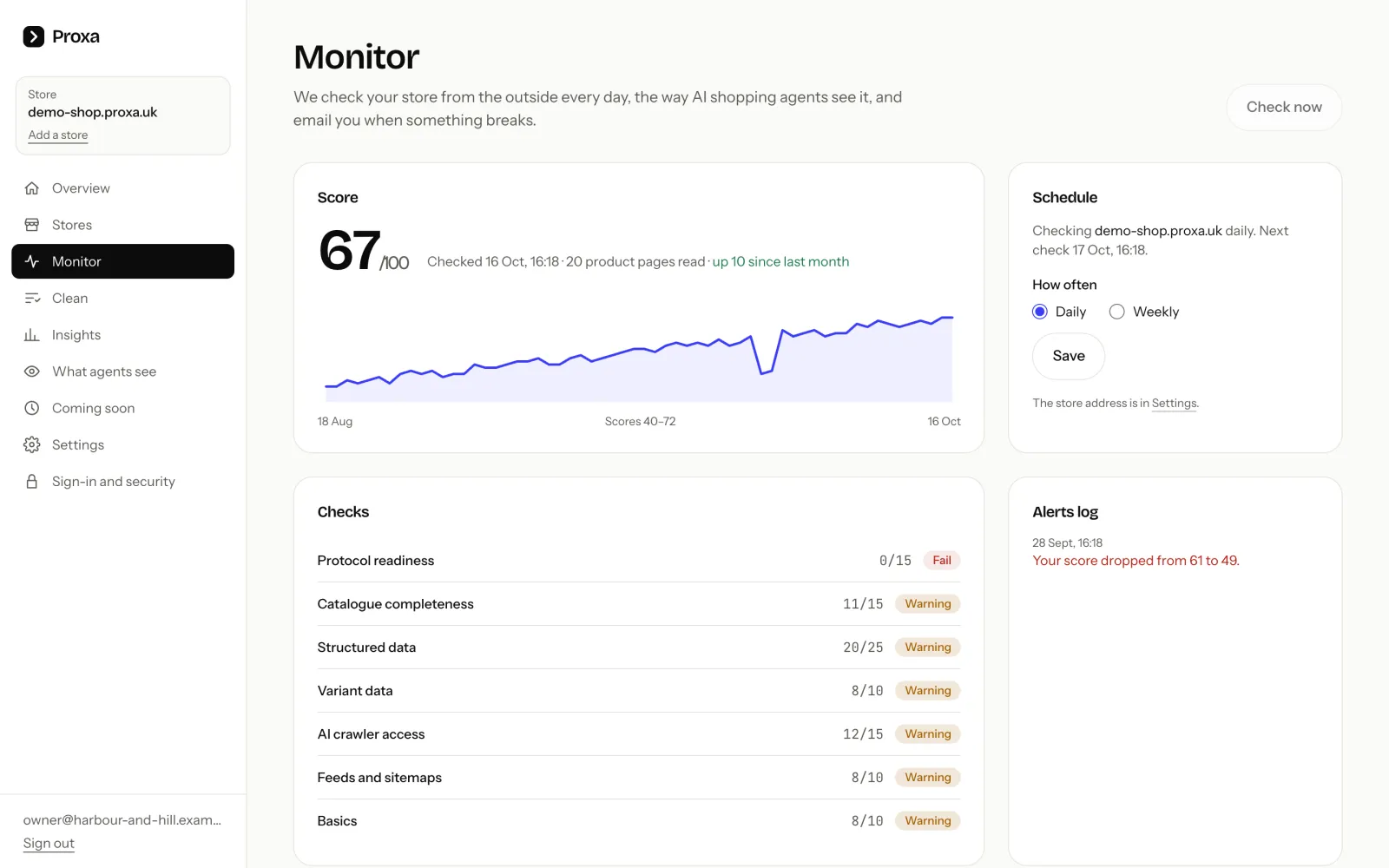Click the Insights bar chart icon
Screen dimensions: 1389x868
[x=32, y=335]
